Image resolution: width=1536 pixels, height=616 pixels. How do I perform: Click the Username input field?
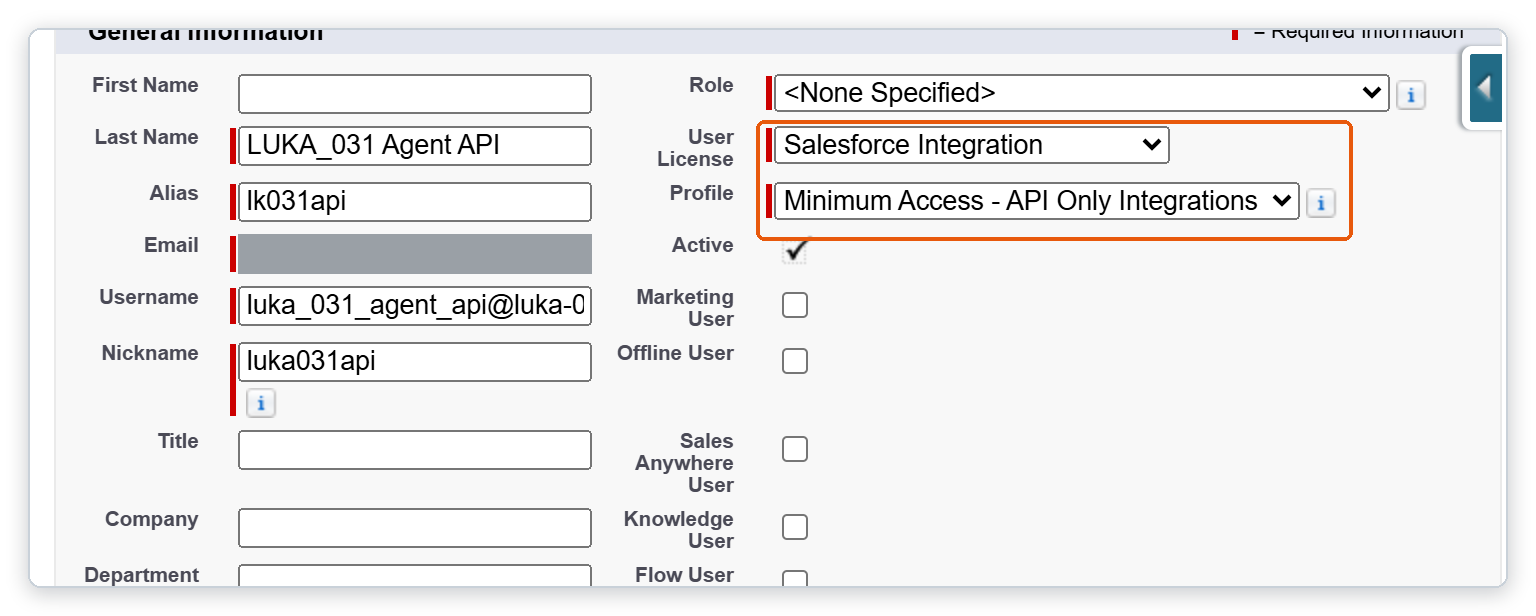[415, 306]
